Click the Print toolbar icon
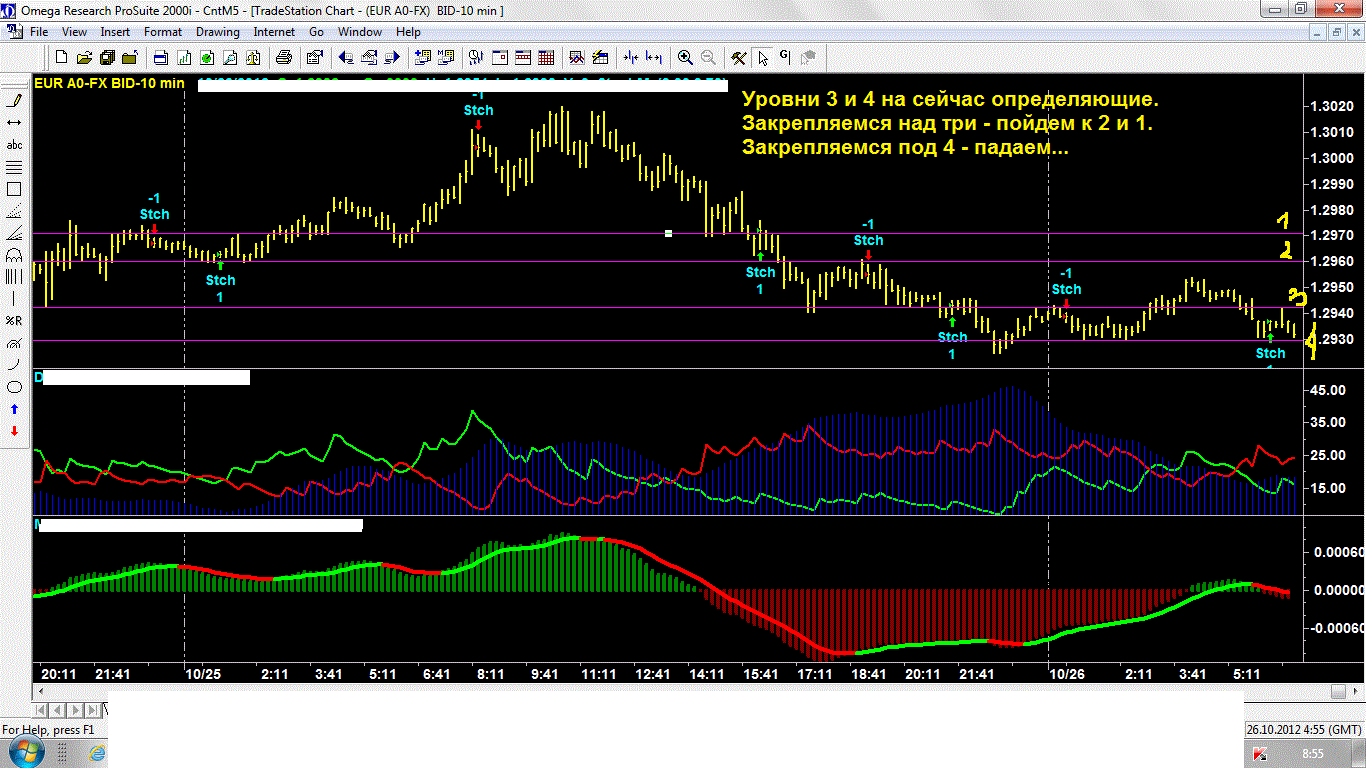 point(284,57)
